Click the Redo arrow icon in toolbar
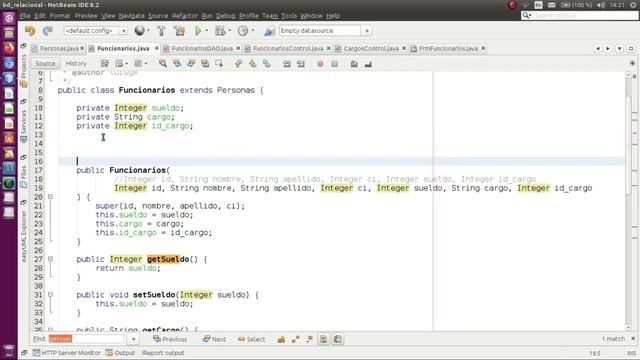 tap(48, 31)
